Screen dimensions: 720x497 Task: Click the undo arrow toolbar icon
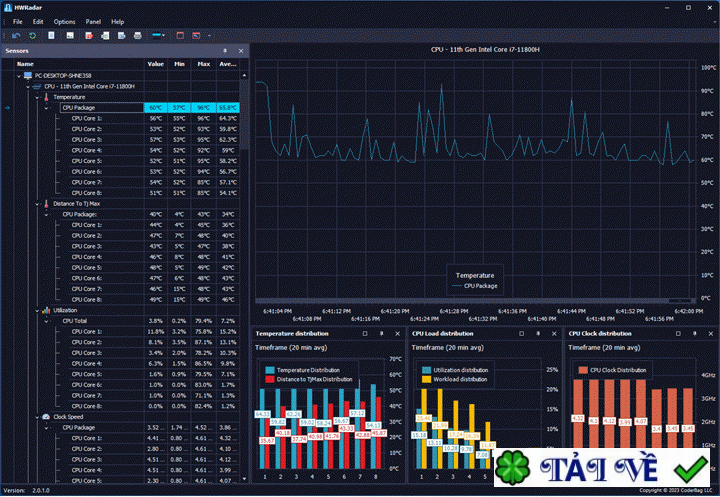click(16, 36)
